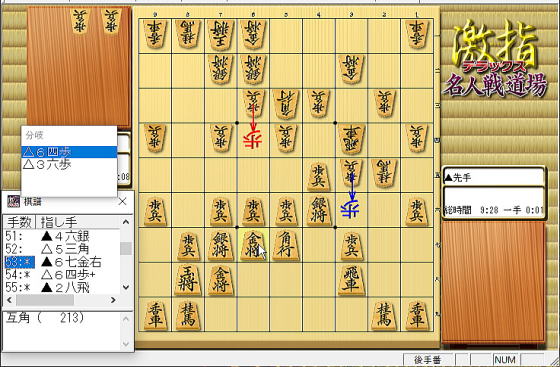Select the 角行 bishop piece on seventh rank
560x367 pixels.
pyautogui.click(x=286, y=246)
